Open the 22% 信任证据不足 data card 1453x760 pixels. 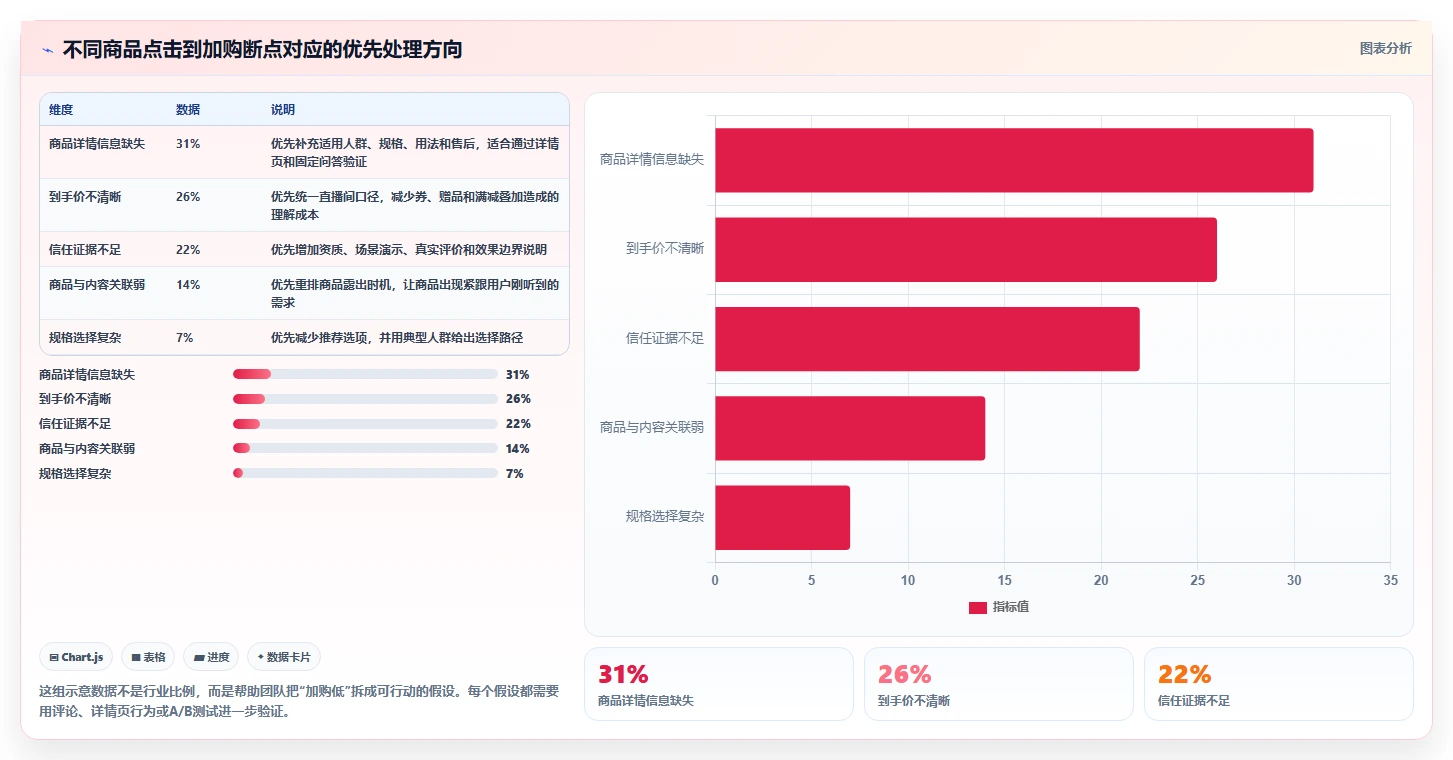[x=1278, y=684]
